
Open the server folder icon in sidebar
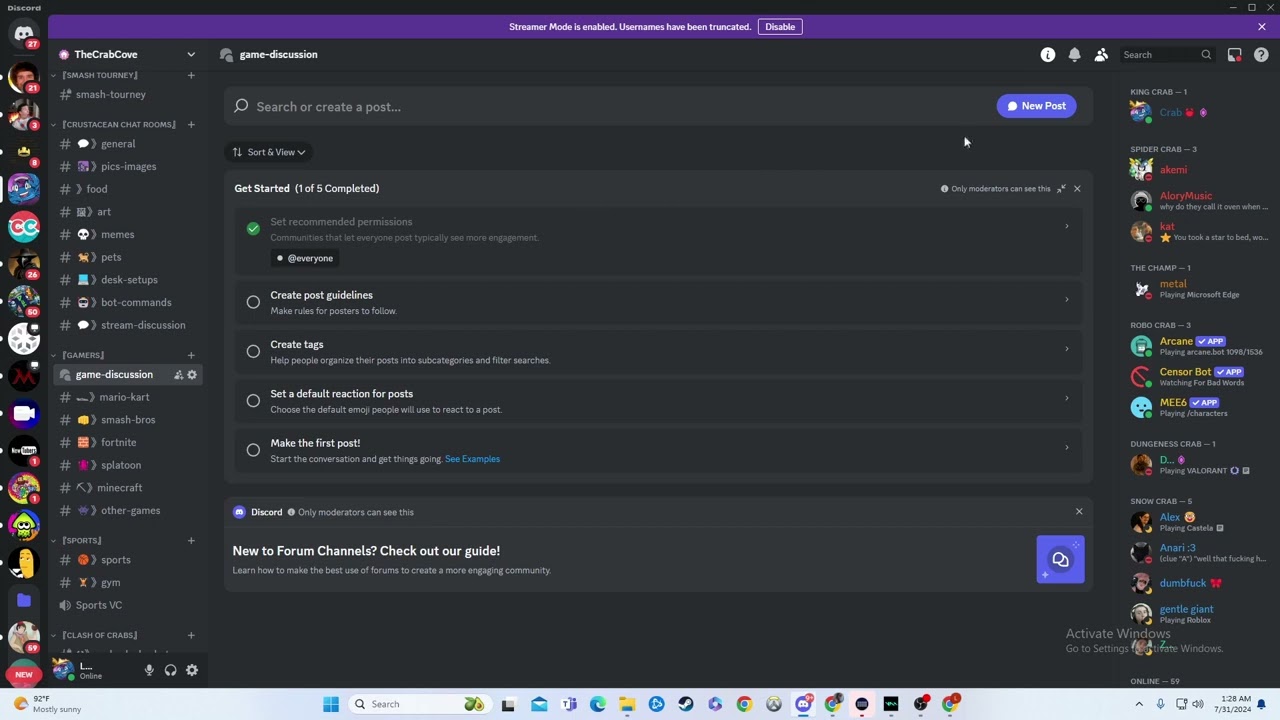click(x=24, y=600)
